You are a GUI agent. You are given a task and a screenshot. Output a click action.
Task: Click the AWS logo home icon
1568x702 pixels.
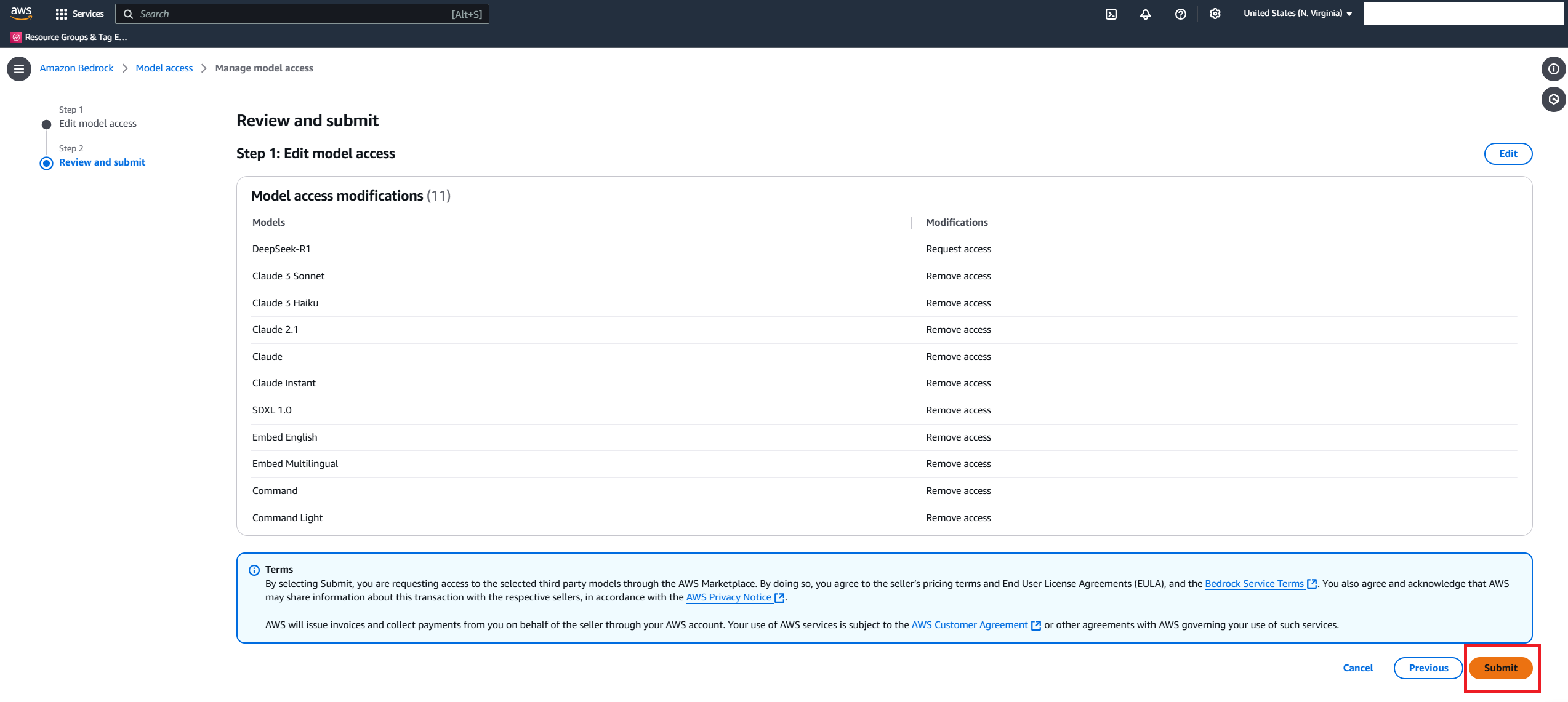click(x=21, y=14)
